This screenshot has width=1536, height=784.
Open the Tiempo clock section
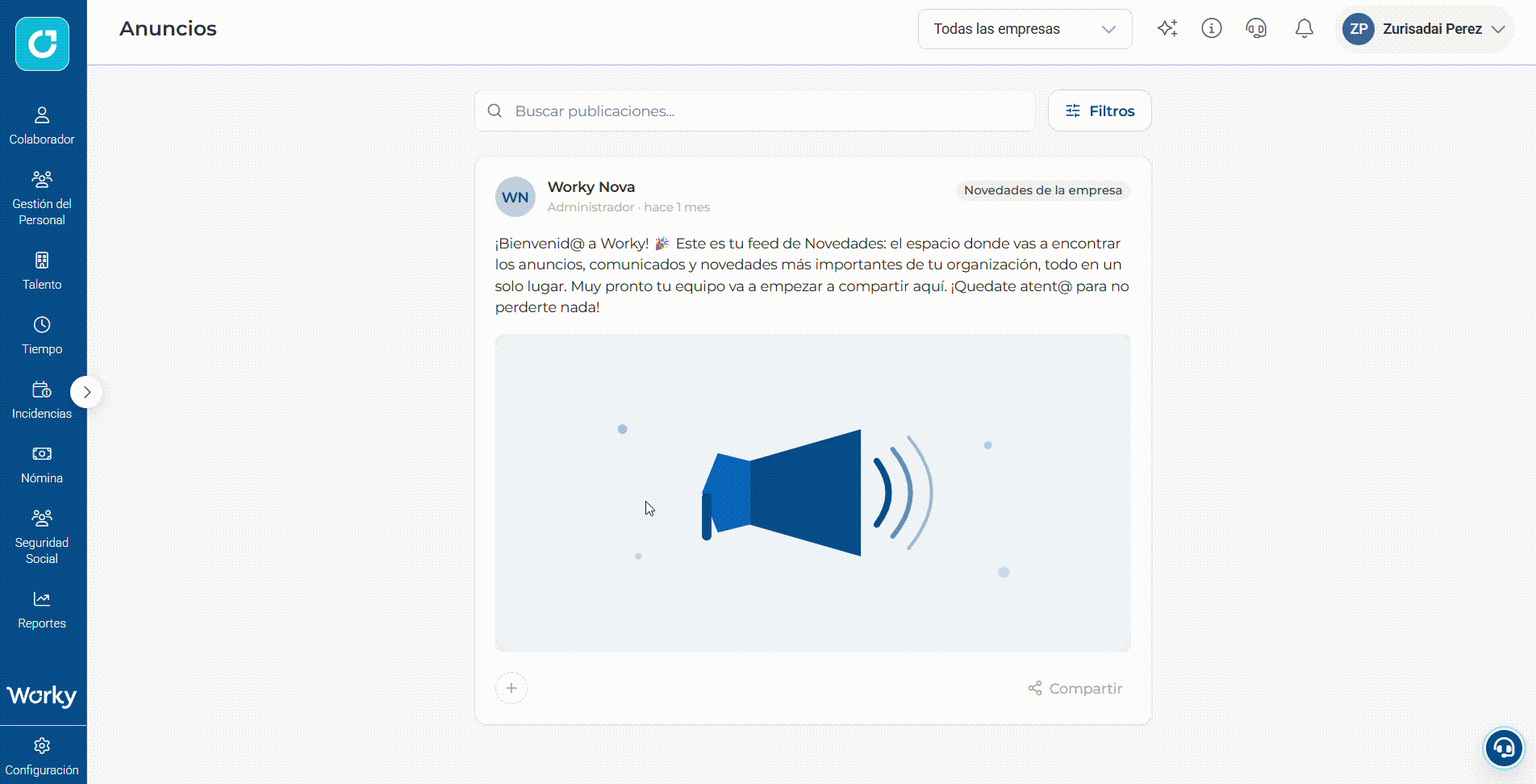42,336
